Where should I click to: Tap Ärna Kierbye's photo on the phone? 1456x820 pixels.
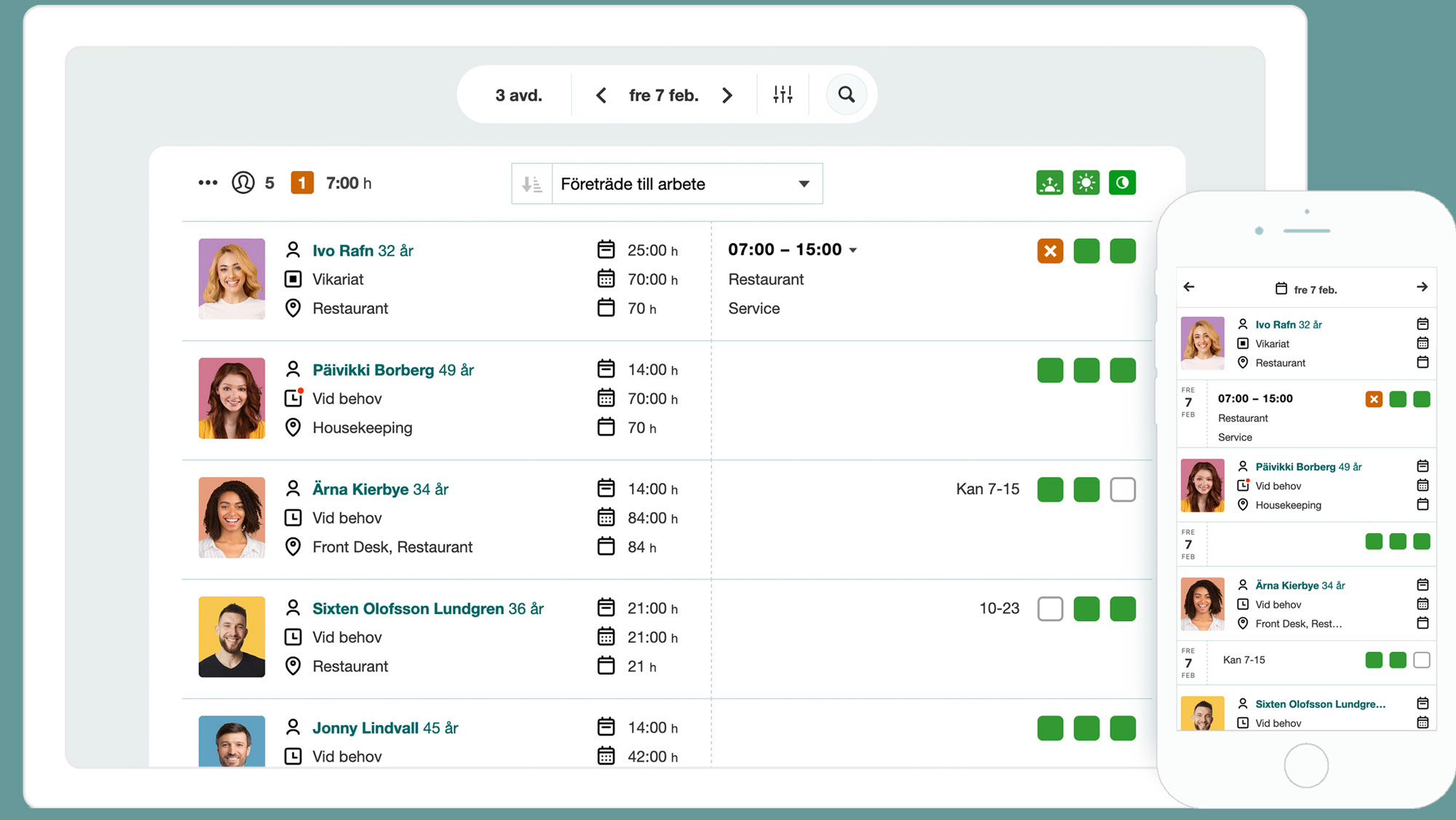point(1202,604)
